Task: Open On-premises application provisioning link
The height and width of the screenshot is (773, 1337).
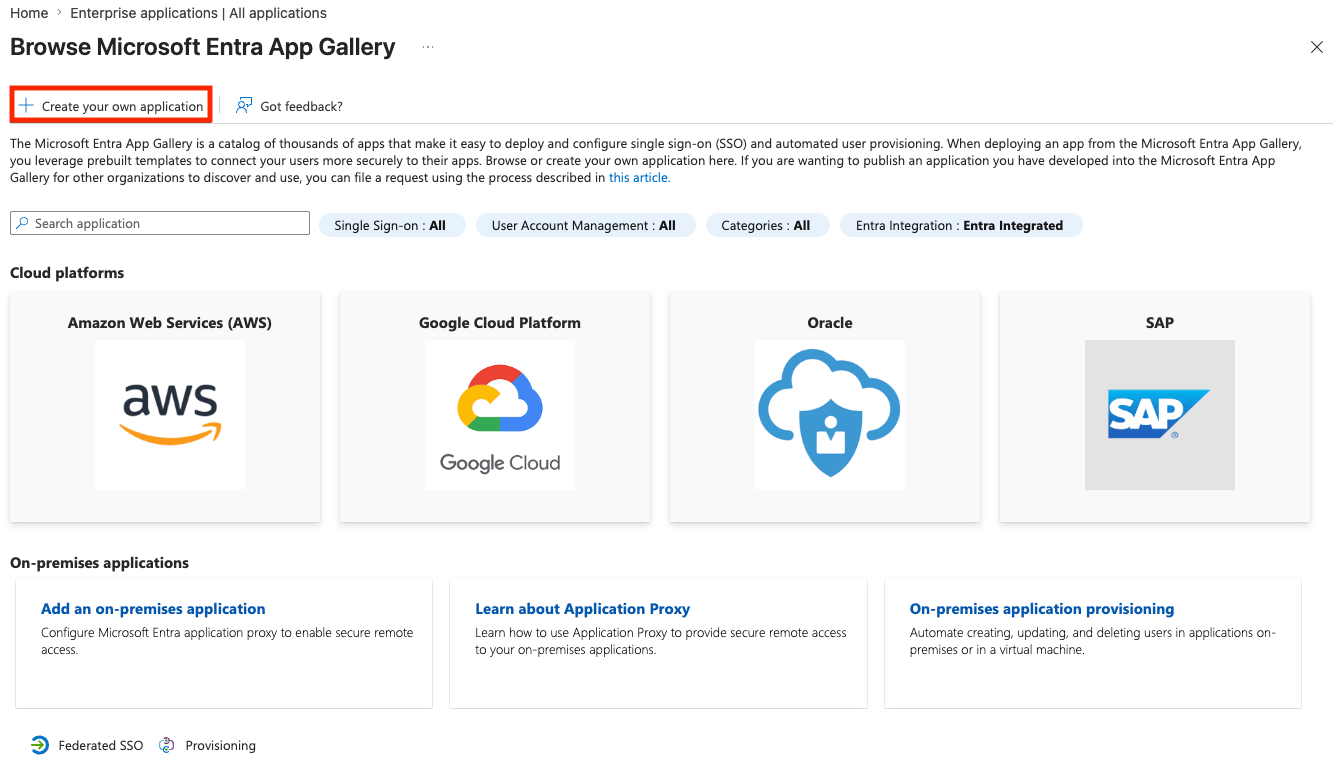Action: [1042, 609]
